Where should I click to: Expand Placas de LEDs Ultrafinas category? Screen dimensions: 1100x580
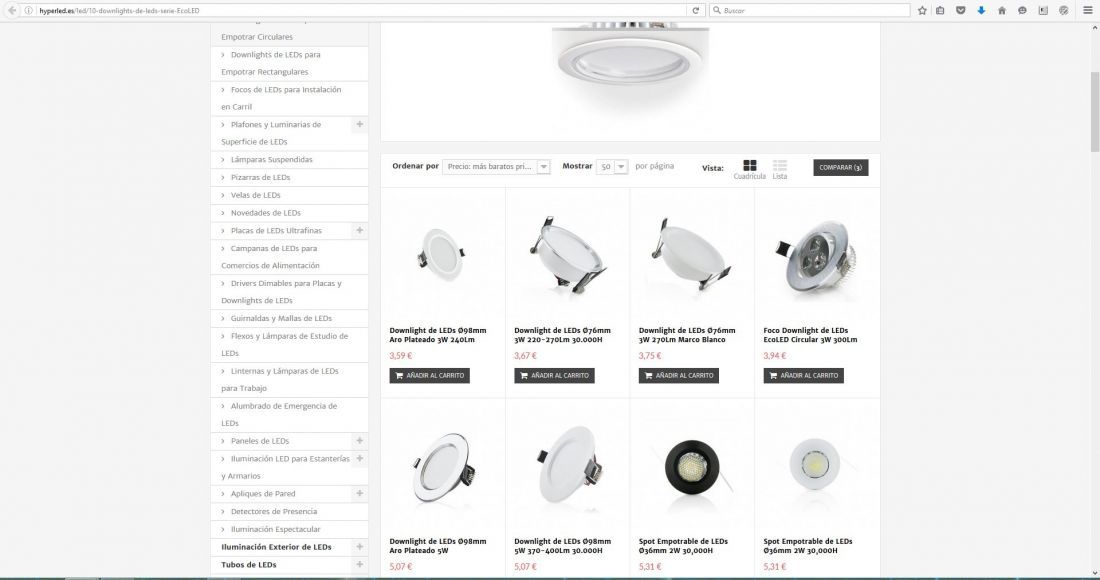[359, 230]
